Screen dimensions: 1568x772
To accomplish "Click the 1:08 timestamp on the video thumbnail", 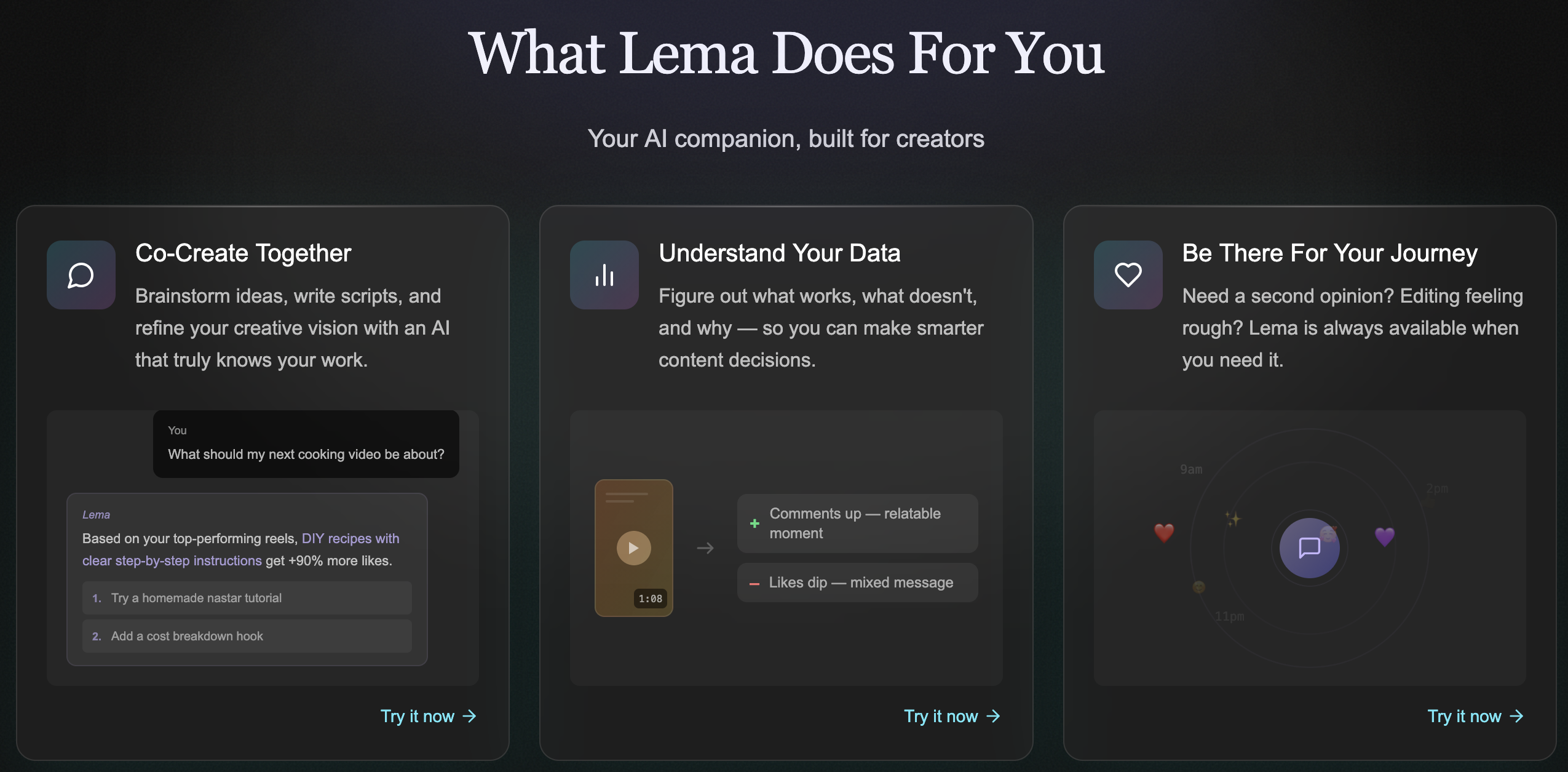I will tap(650, 598).
